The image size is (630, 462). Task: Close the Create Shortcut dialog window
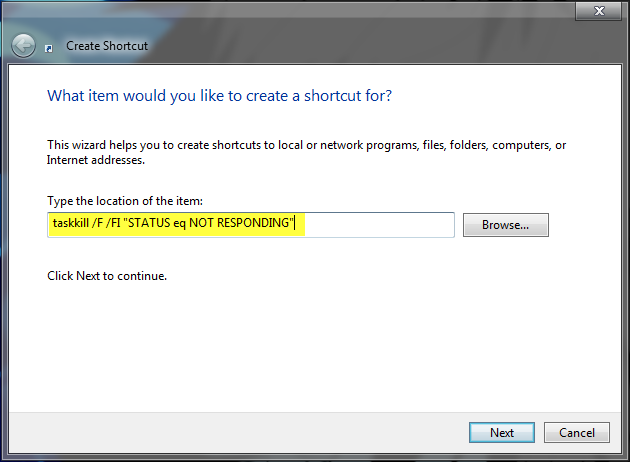[x=600, y=11]
